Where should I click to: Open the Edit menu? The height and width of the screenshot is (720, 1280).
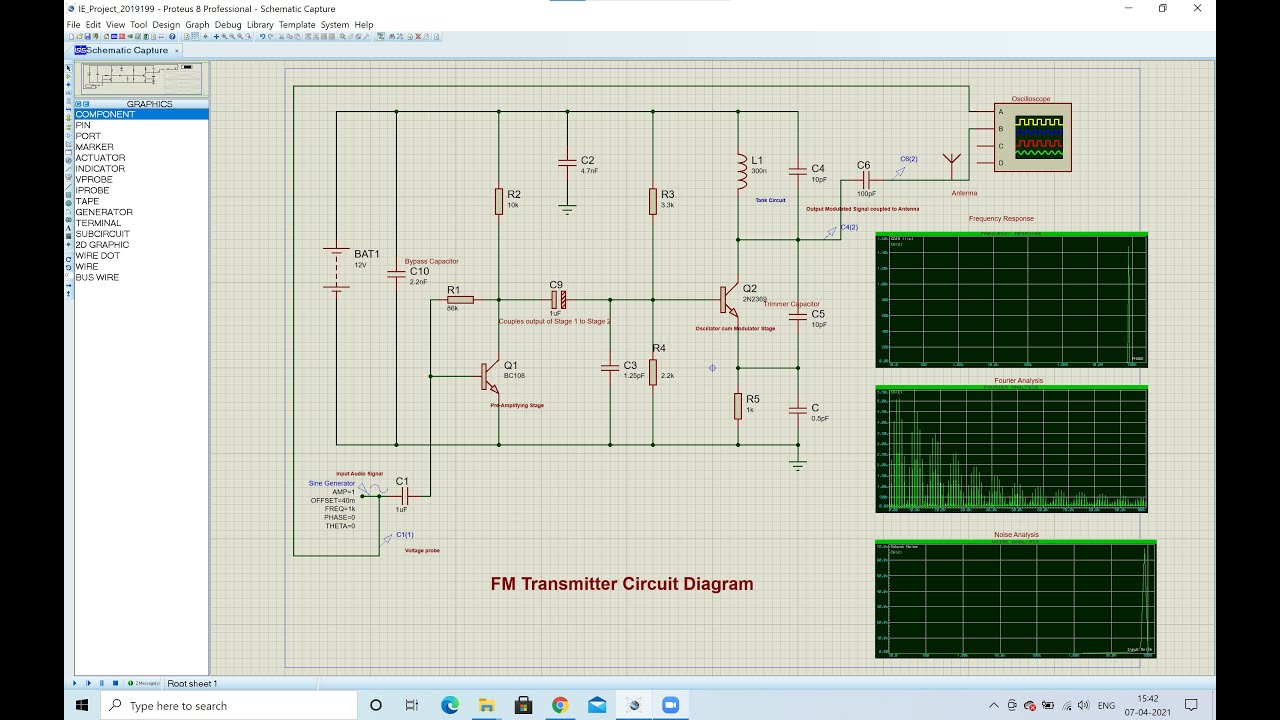tap(93, 24)
